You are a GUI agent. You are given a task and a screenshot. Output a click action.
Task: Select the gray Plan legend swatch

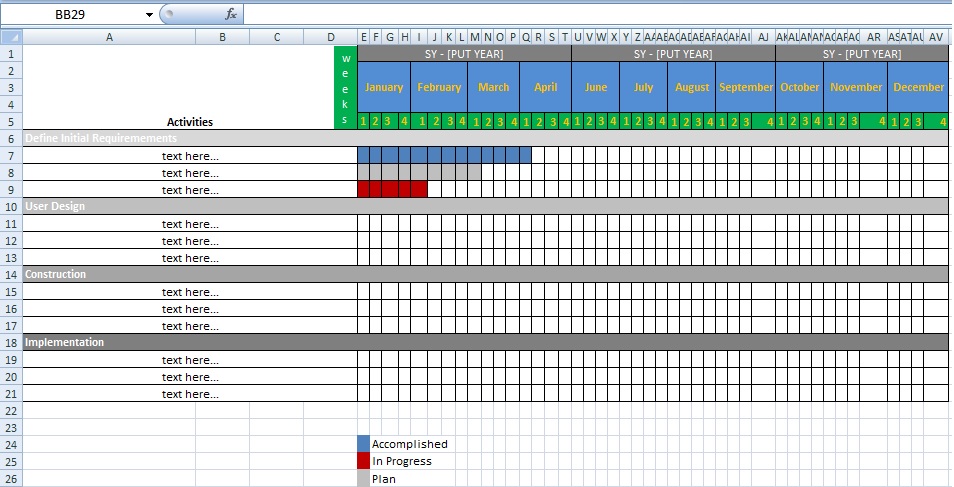(364, 478)
